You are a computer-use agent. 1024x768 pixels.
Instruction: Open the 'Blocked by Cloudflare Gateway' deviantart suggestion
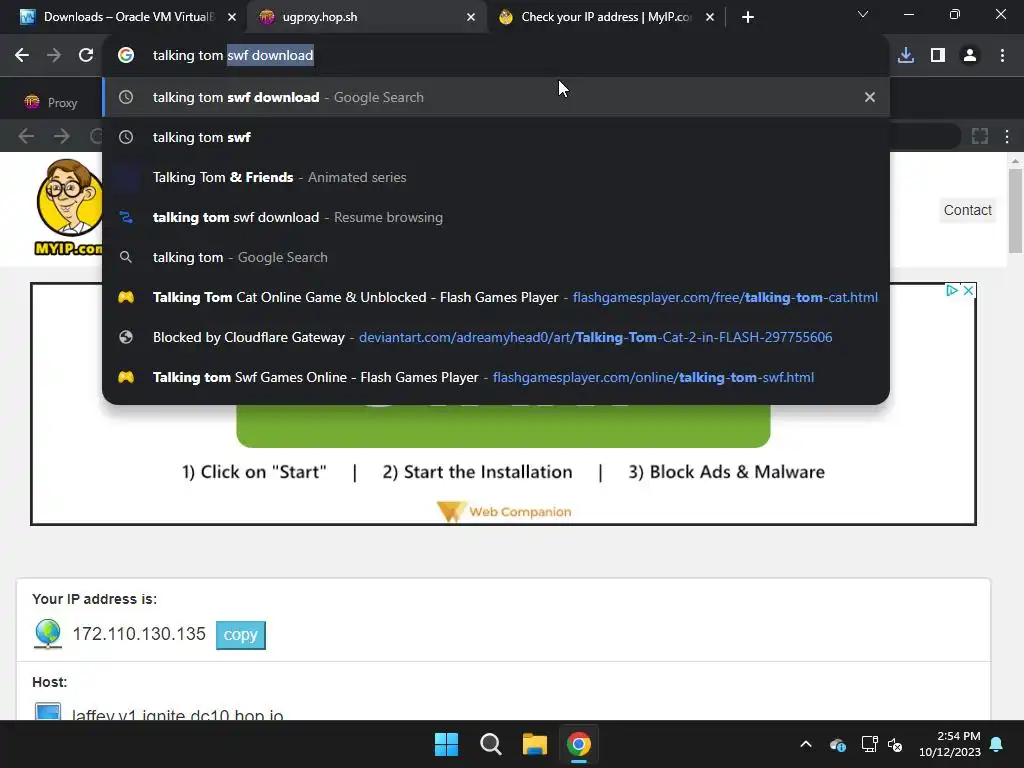(496, 338)
